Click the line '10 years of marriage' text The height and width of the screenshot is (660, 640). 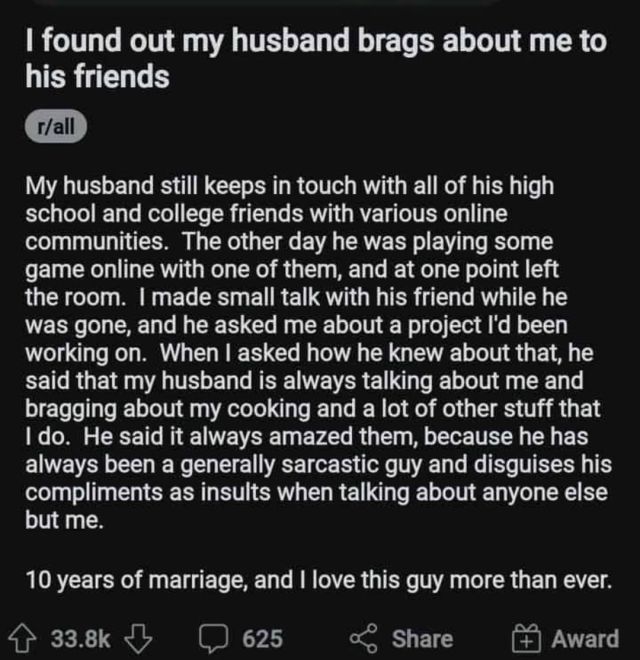(318, 581)
